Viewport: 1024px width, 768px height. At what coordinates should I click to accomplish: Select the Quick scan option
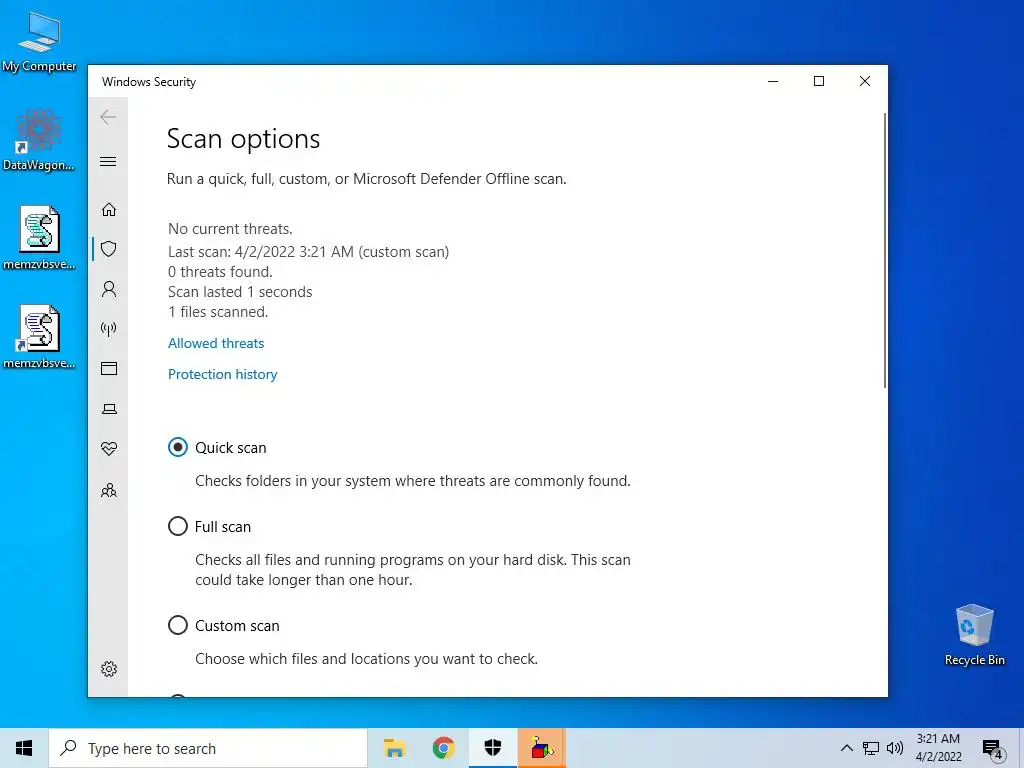pos(178,447)
